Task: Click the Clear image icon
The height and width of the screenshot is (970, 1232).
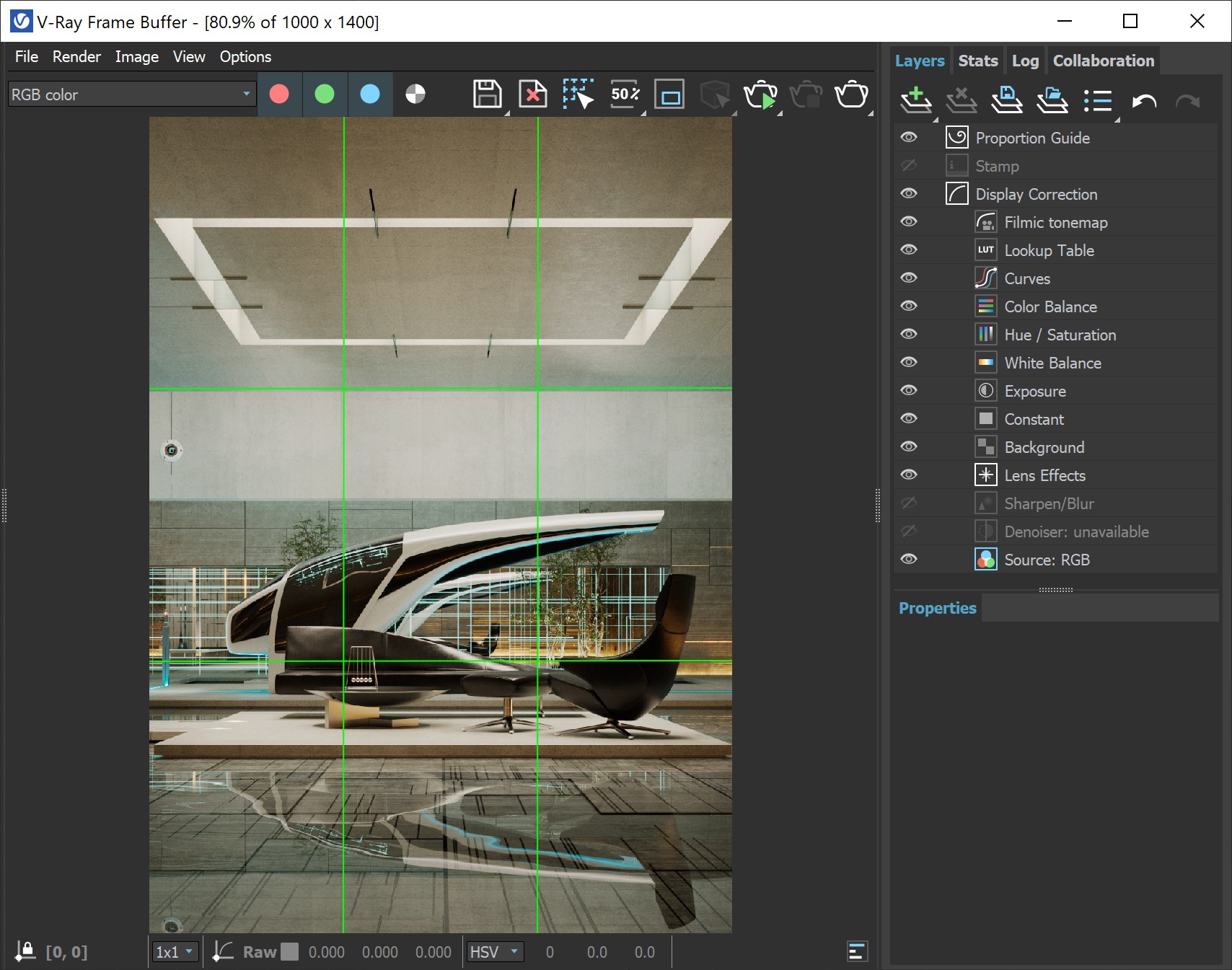Action: pyautogui.click(x=533, y=94)
